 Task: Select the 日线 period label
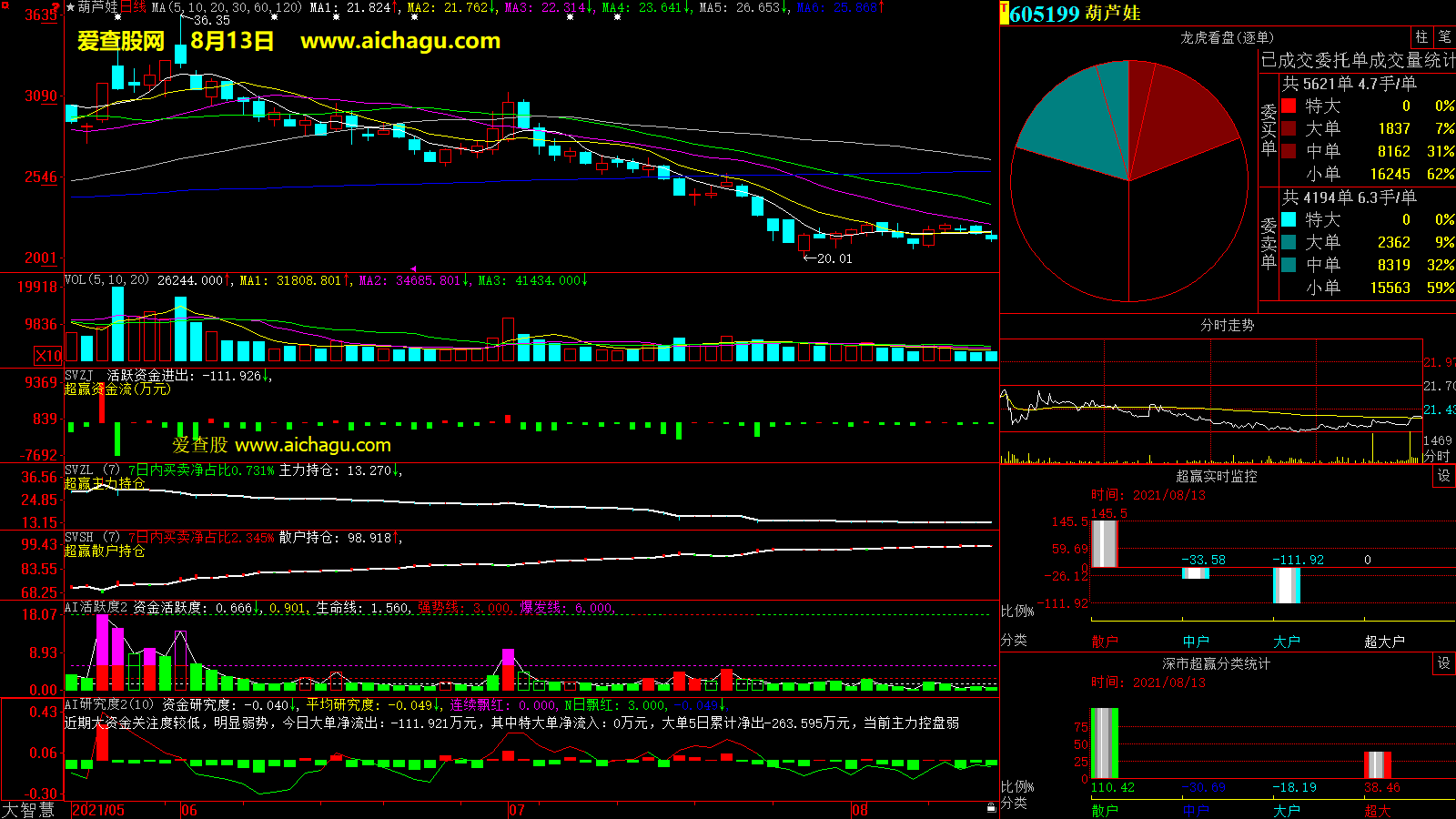pos(134,7)
